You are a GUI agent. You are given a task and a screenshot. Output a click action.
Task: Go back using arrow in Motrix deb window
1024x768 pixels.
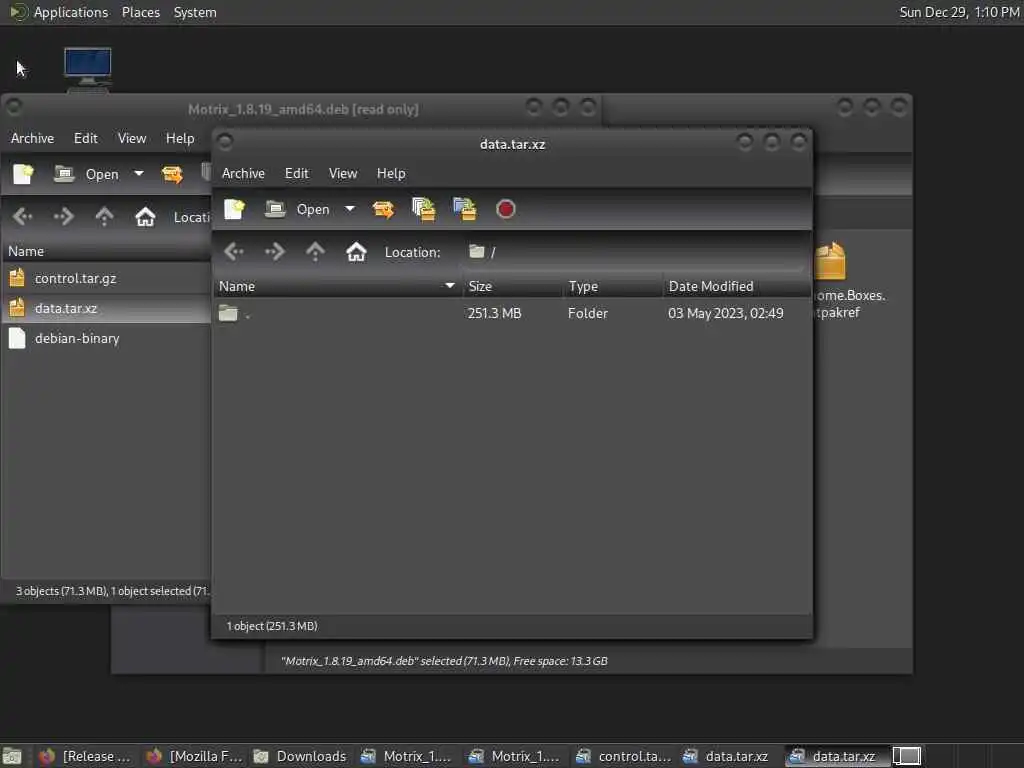point(23,216)
